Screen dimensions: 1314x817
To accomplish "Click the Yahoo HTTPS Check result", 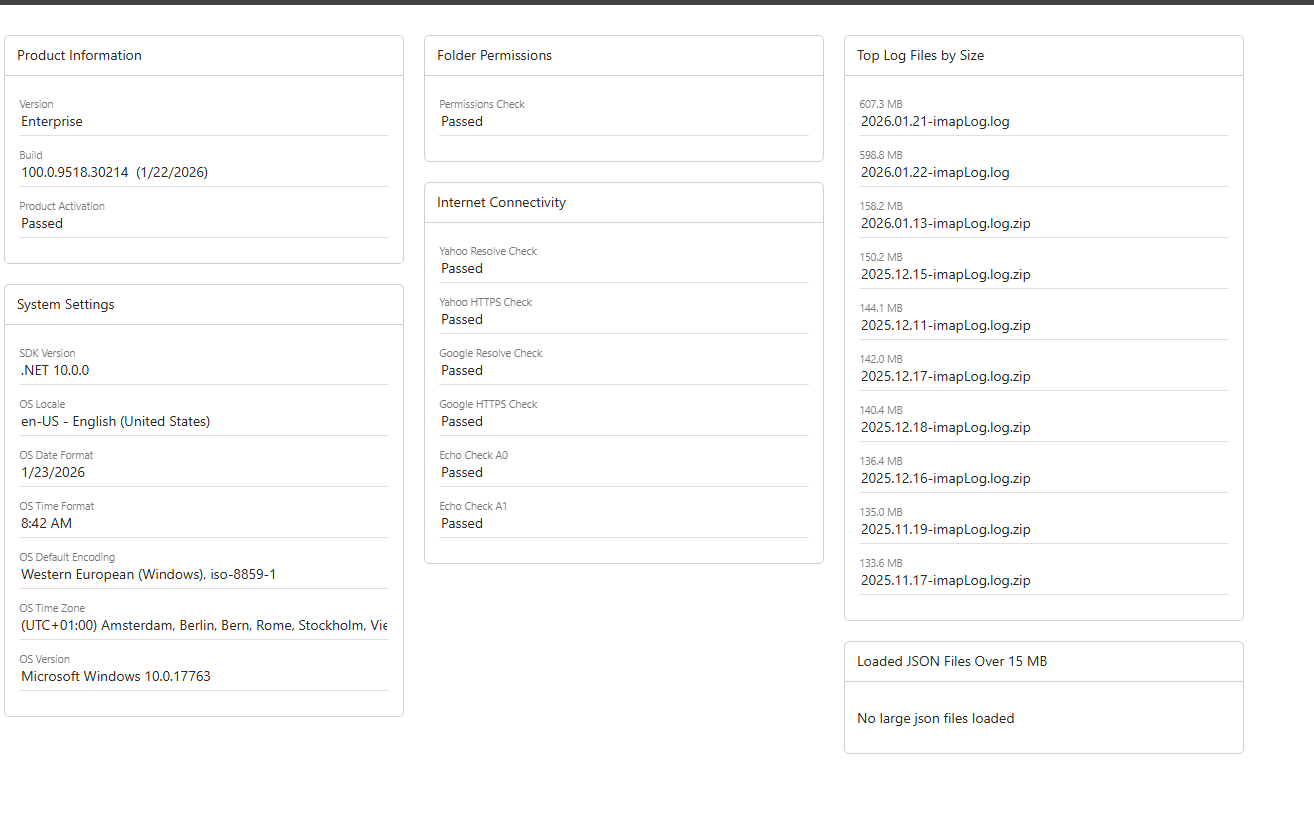I will 462,320.
